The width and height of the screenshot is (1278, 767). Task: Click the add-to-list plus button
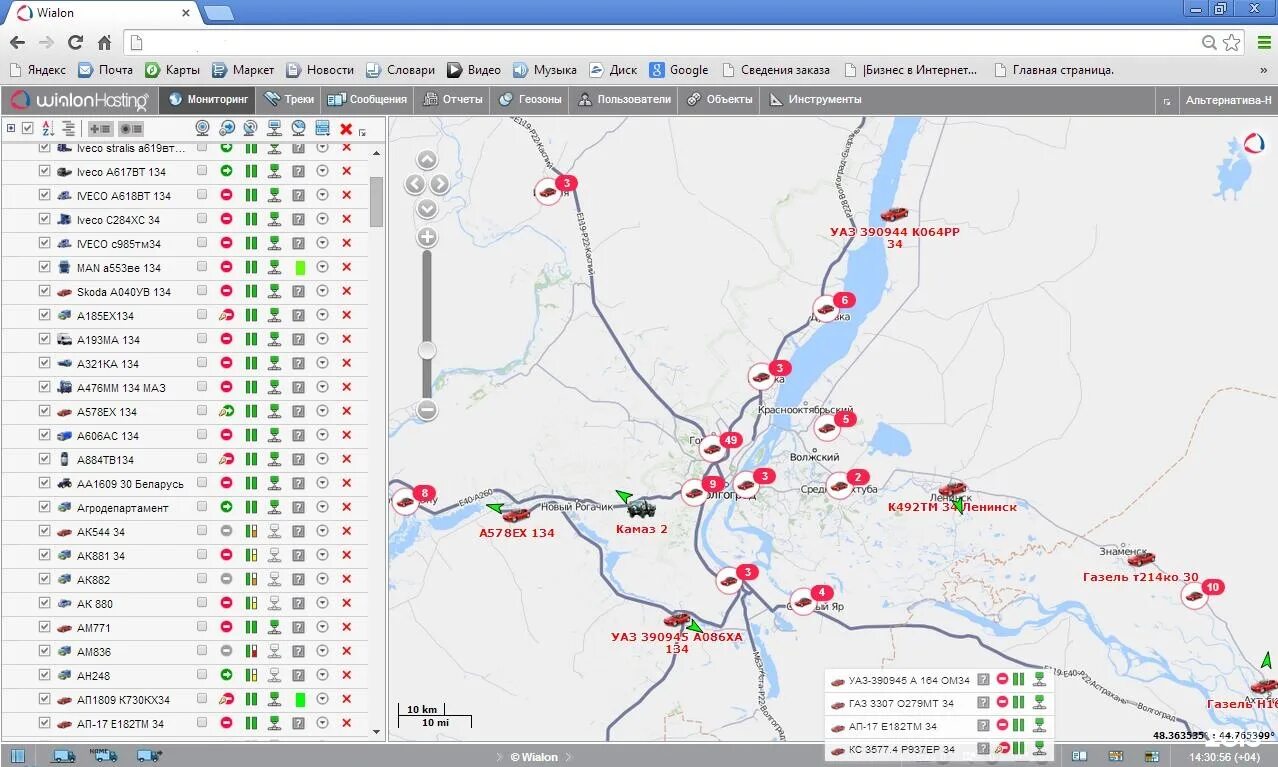[x=100, y=128]
